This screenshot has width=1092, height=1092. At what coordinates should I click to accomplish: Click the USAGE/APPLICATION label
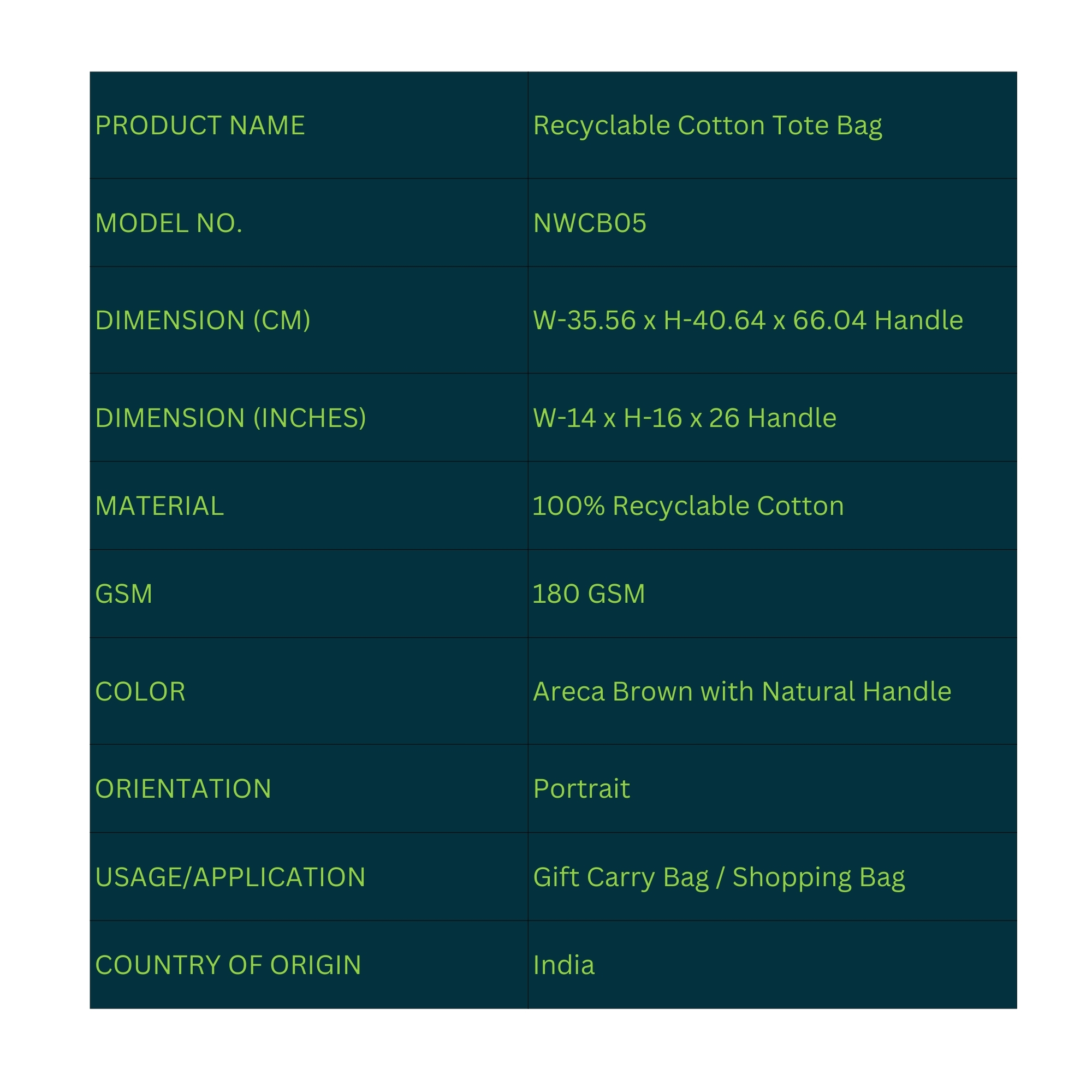click(230, 877)
